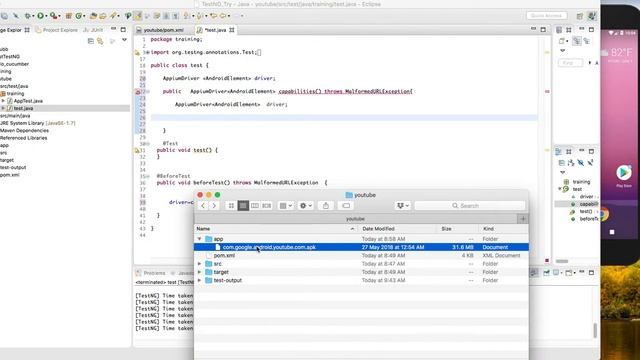Click the New Java Package icon

click(69, 16)
